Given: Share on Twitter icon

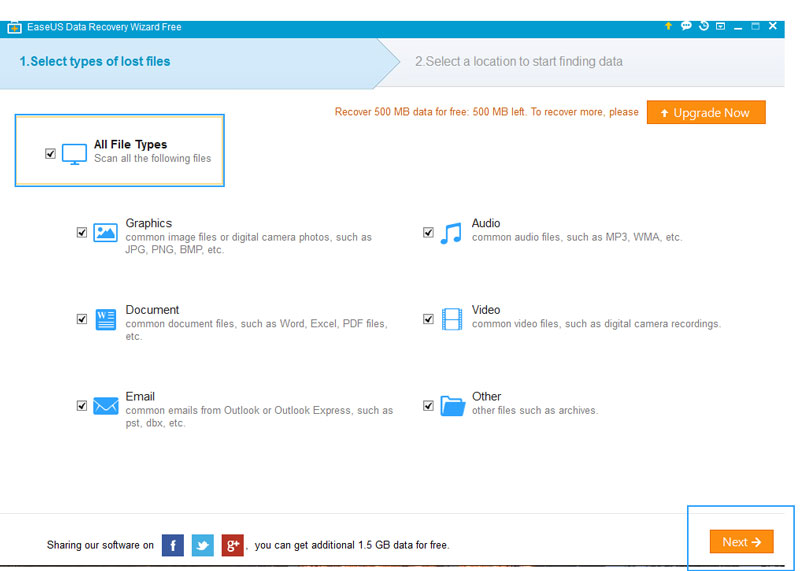Looking at the screenshot, I should [x=203, y=545].
